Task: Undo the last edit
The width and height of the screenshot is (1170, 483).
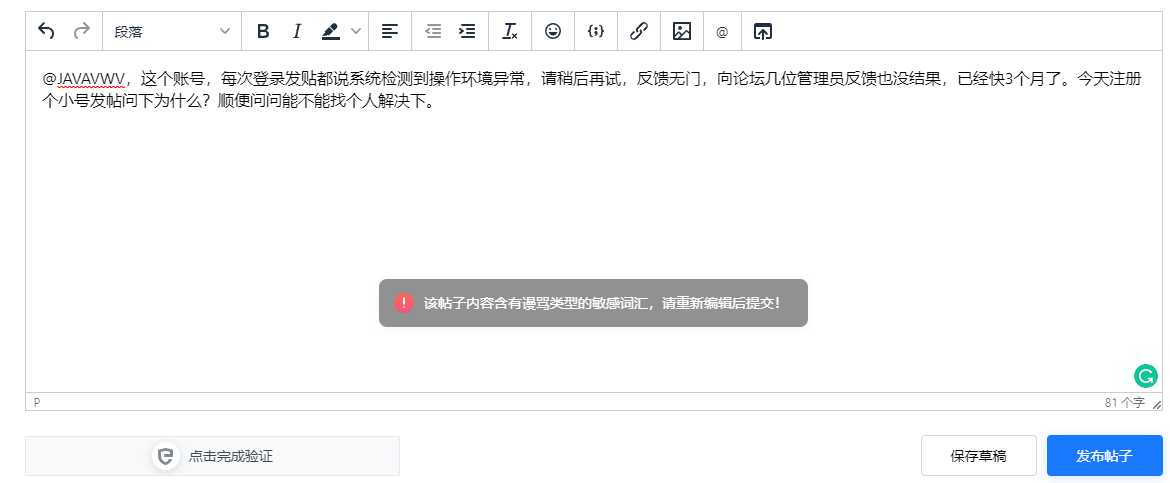Action: 46,31
